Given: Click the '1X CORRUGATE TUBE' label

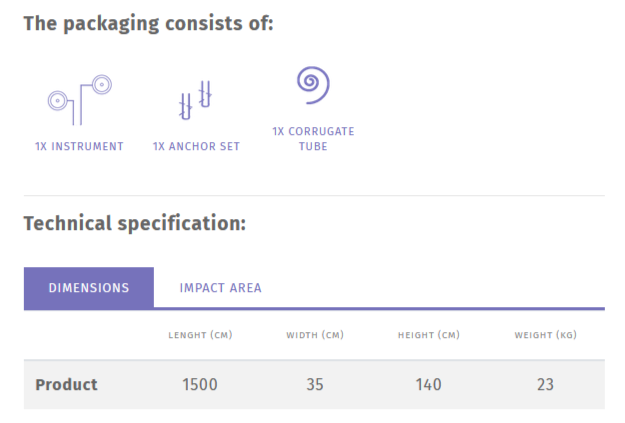Looking at the screenshot, I should tap(313, 138).
